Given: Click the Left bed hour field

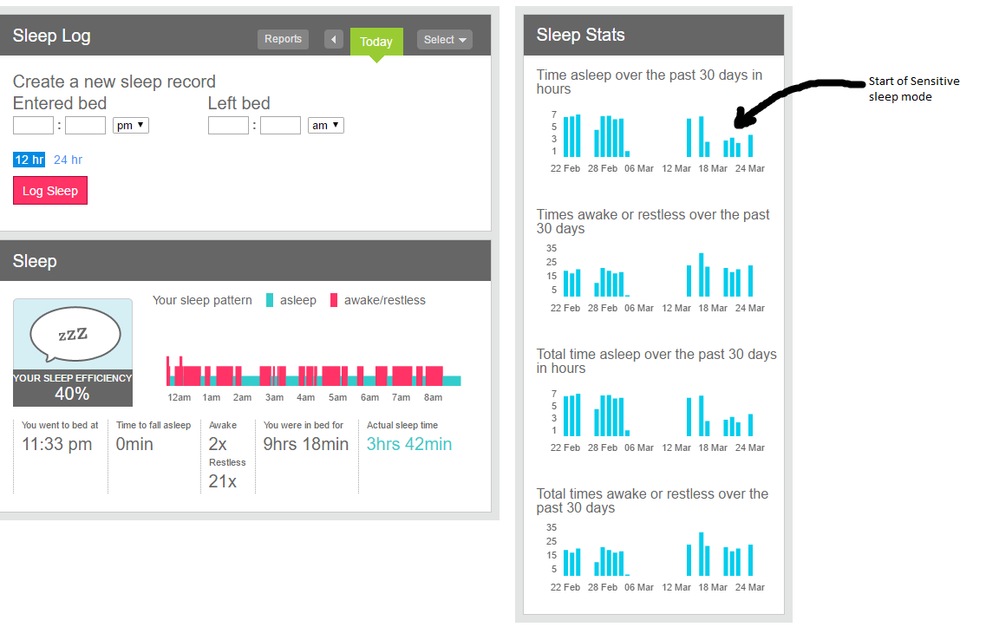Looking at the screenshot, I should [x=228, y=125].
